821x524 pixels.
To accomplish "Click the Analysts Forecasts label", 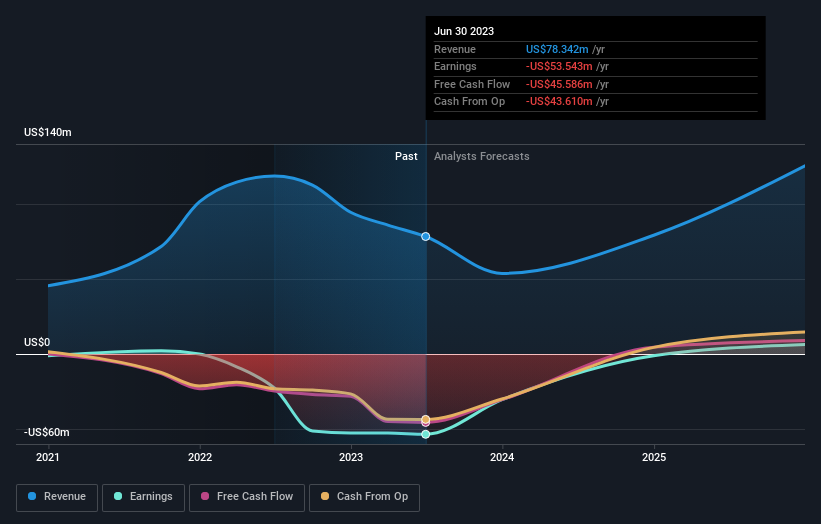I will pos(482,157).
